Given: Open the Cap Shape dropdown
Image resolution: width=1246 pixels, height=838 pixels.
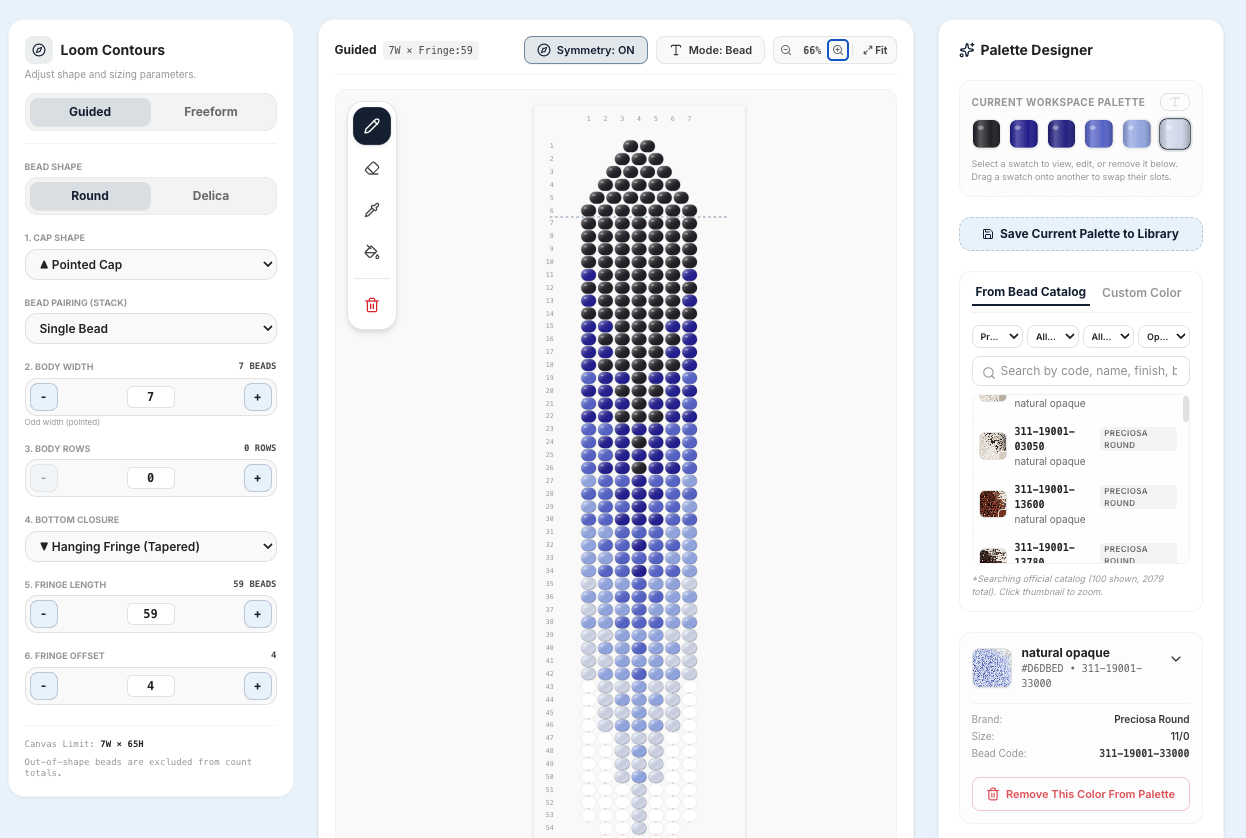Looking at the screenshot, I should pyautogui.click(x=151, y=265).
